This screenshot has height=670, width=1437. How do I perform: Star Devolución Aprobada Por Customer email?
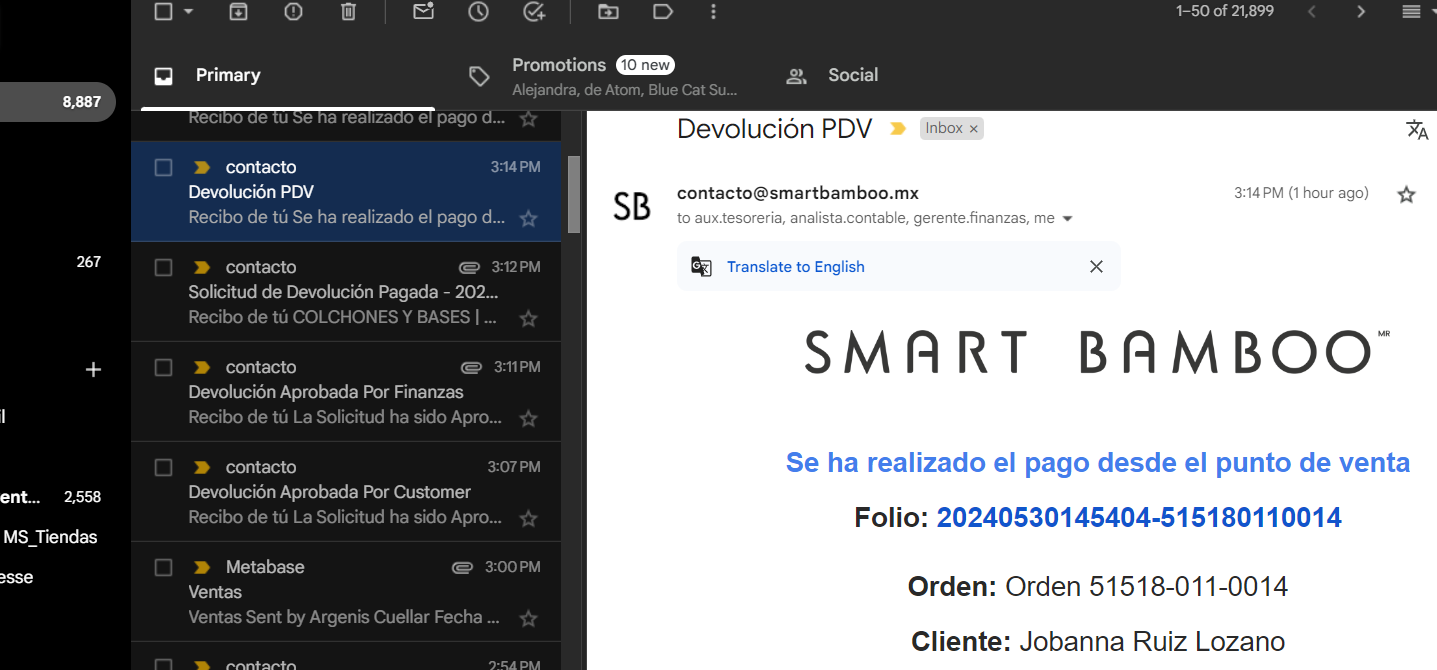point(529,518)
